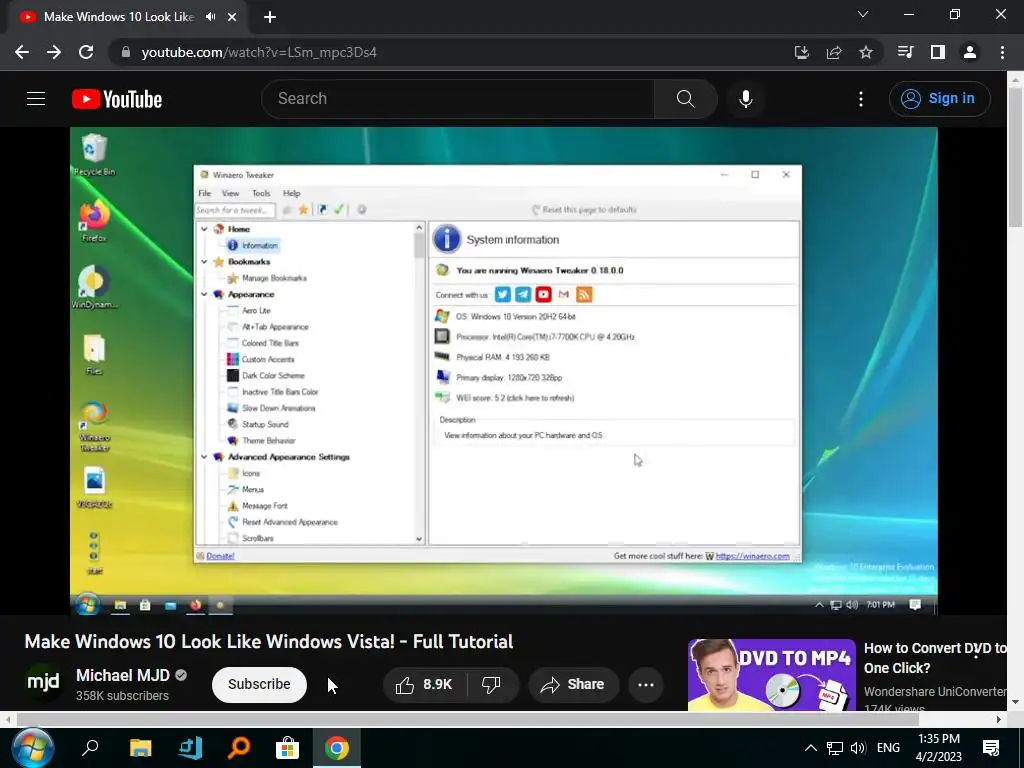The height and width of the screenshot is (768, 1024).
Task: Open Chrome profile icon
Action: (970, 52)
